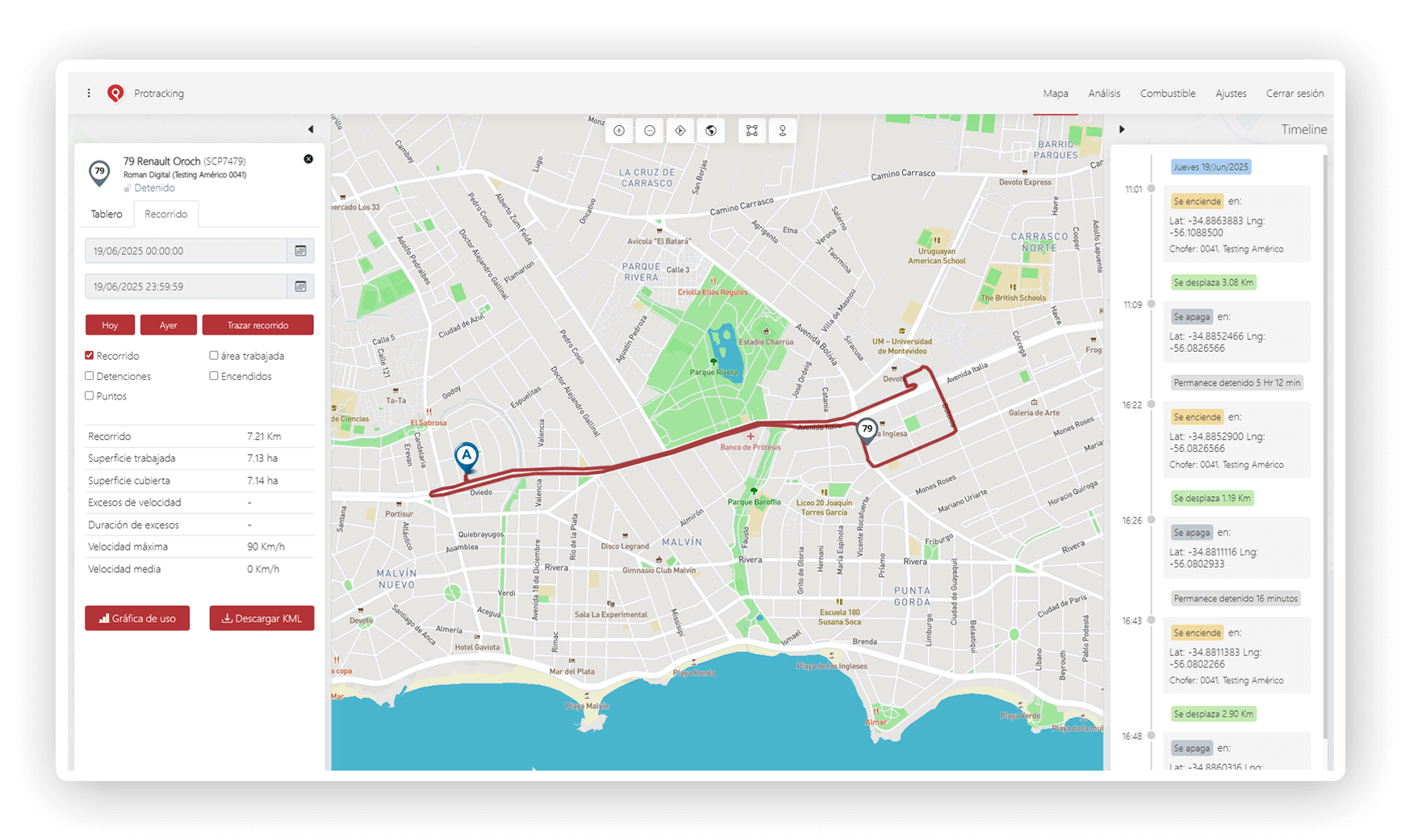Close the Renault Oroch vehicle panel

tap(308, 159)
